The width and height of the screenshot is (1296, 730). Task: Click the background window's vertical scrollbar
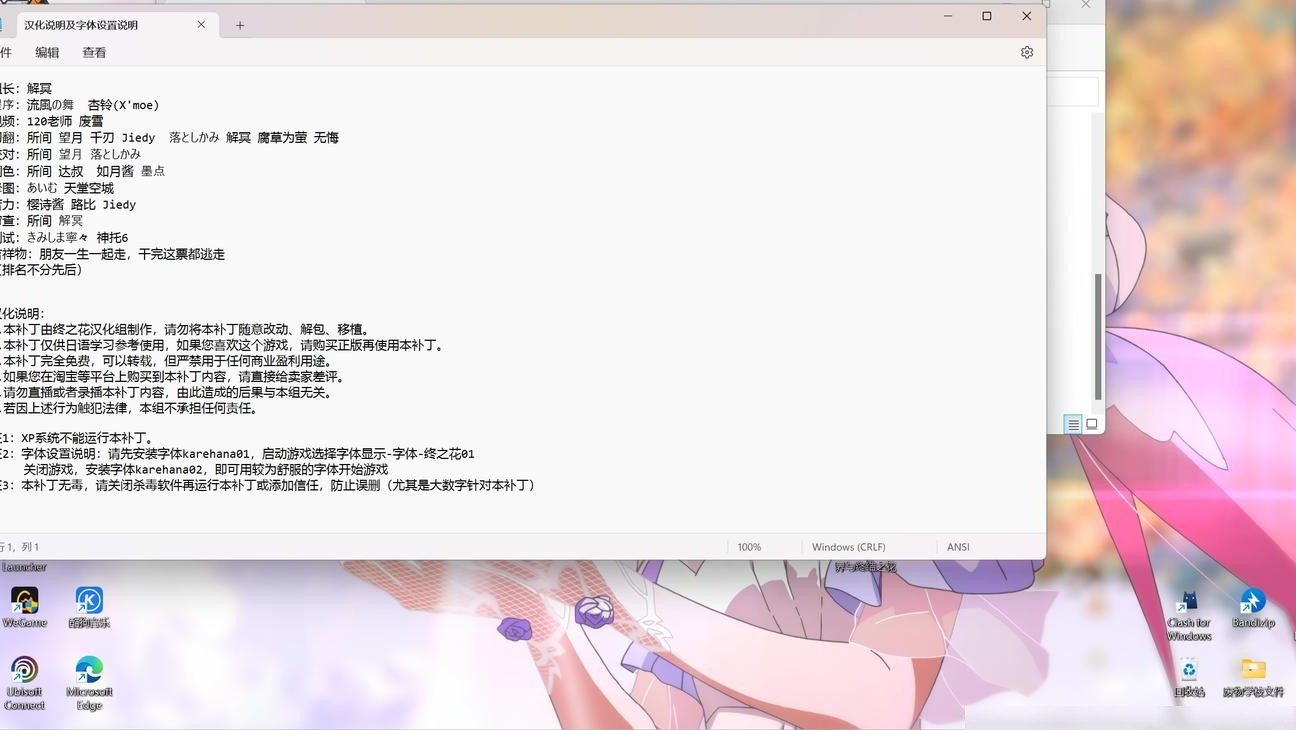(1098, 336)
